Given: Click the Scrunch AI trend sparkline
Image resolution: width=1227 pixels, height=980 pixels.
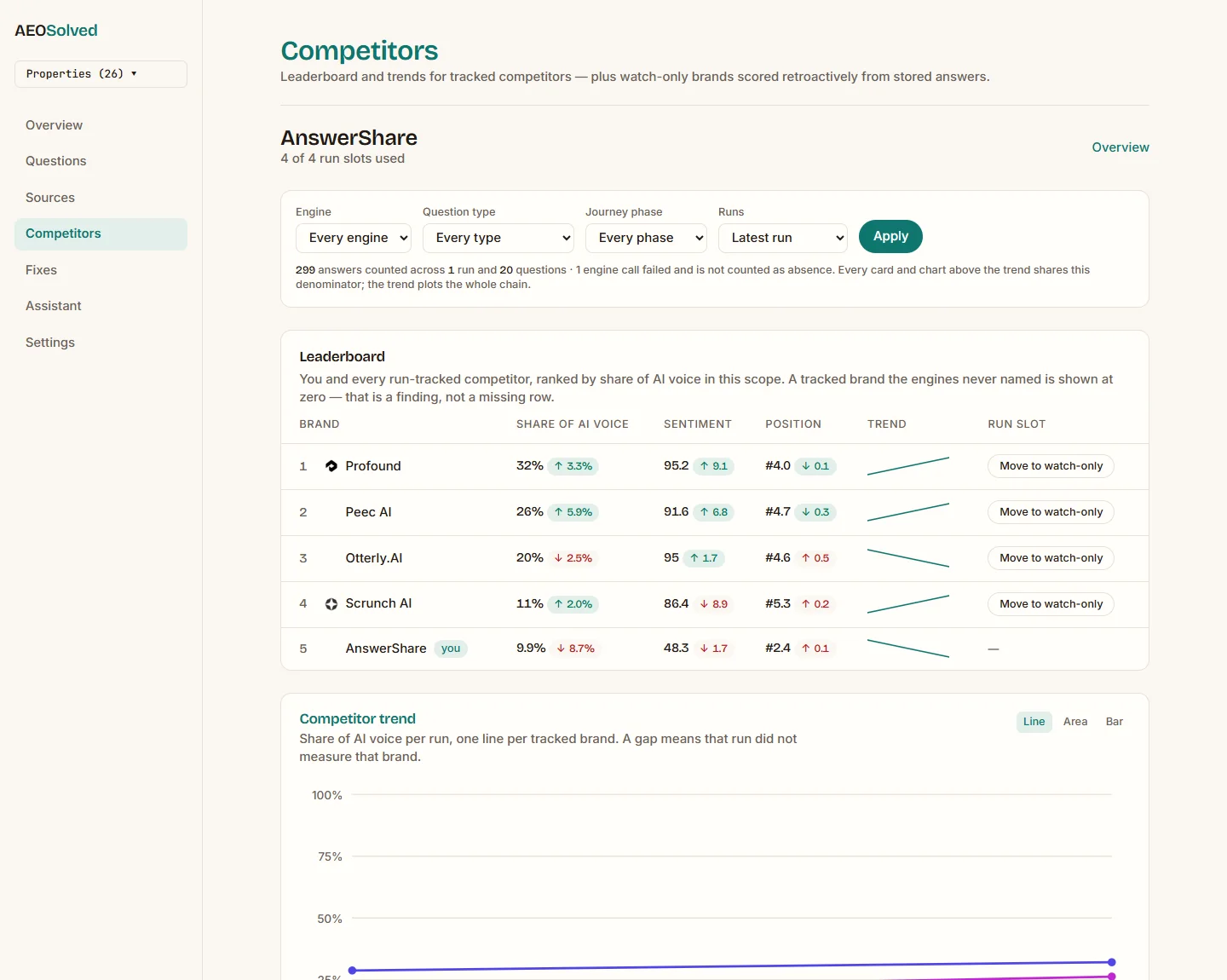Looking at the screenshot, I should pyautogui.click(x=908, y=604).
